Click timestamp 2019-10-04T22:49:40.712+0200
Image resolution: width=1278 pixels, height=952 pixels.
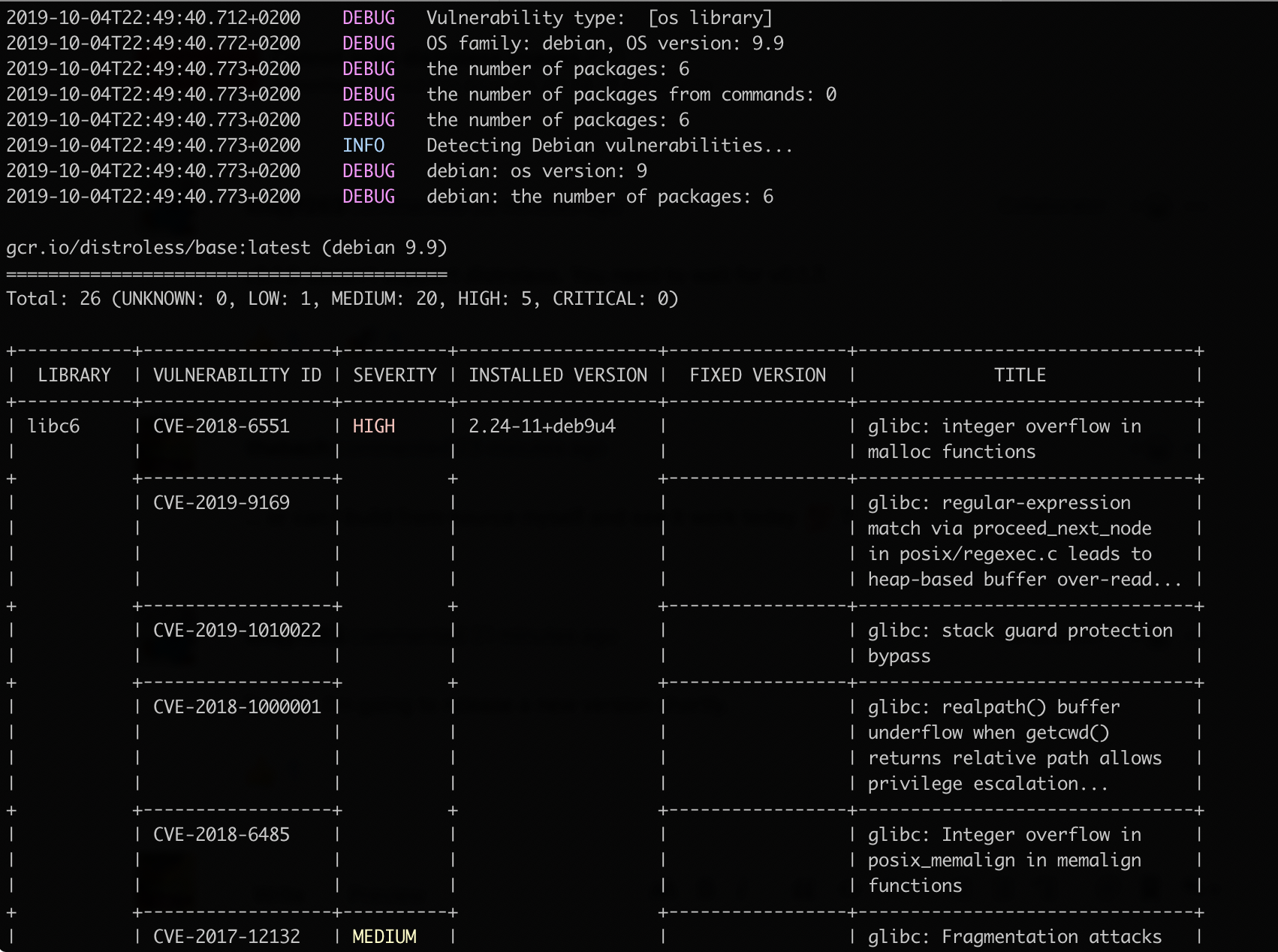[153, 18]
